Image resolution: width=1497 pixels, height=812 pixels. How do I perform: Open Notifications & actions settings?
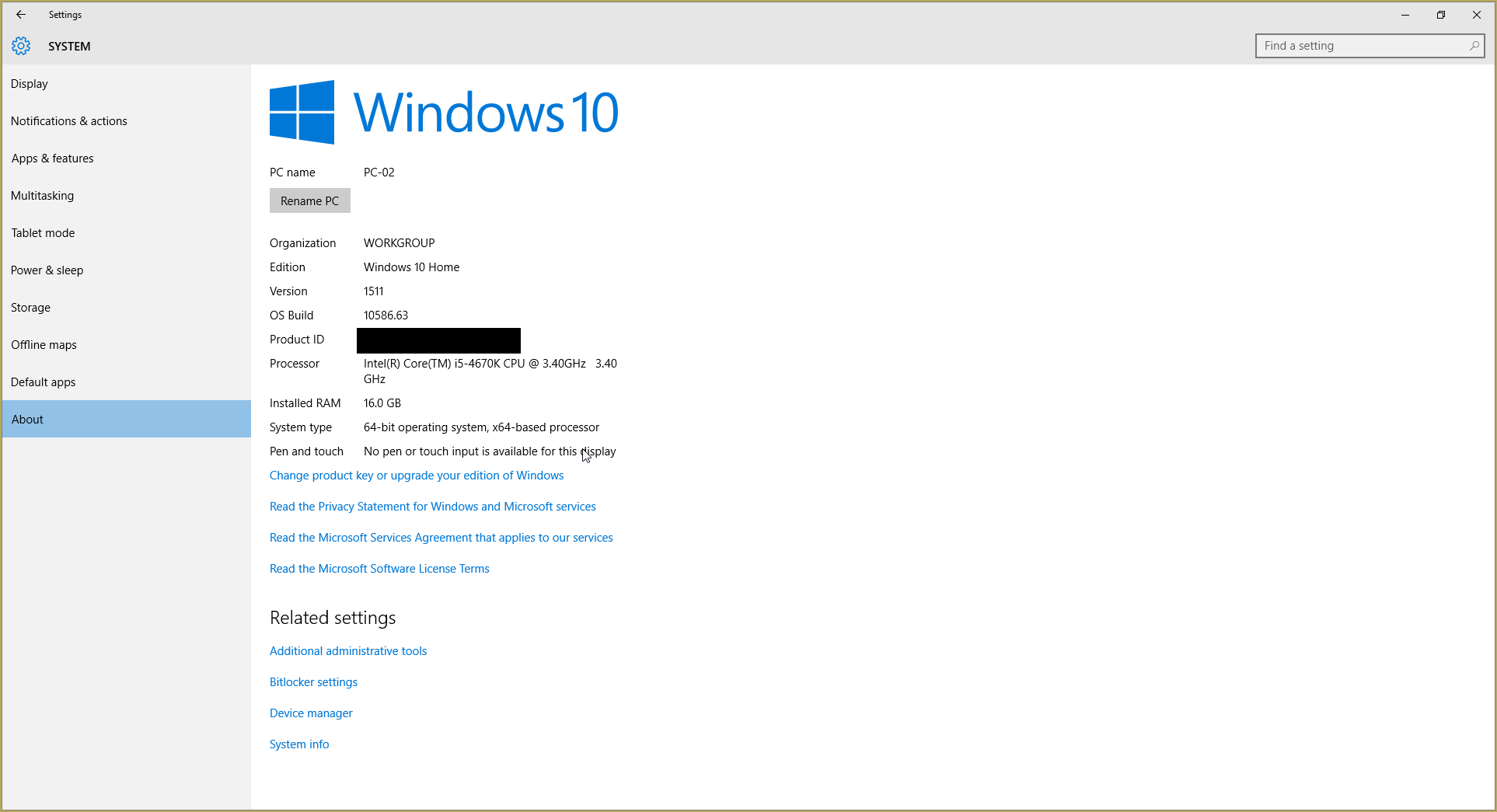pyautogui.click(x=69, y=120)
